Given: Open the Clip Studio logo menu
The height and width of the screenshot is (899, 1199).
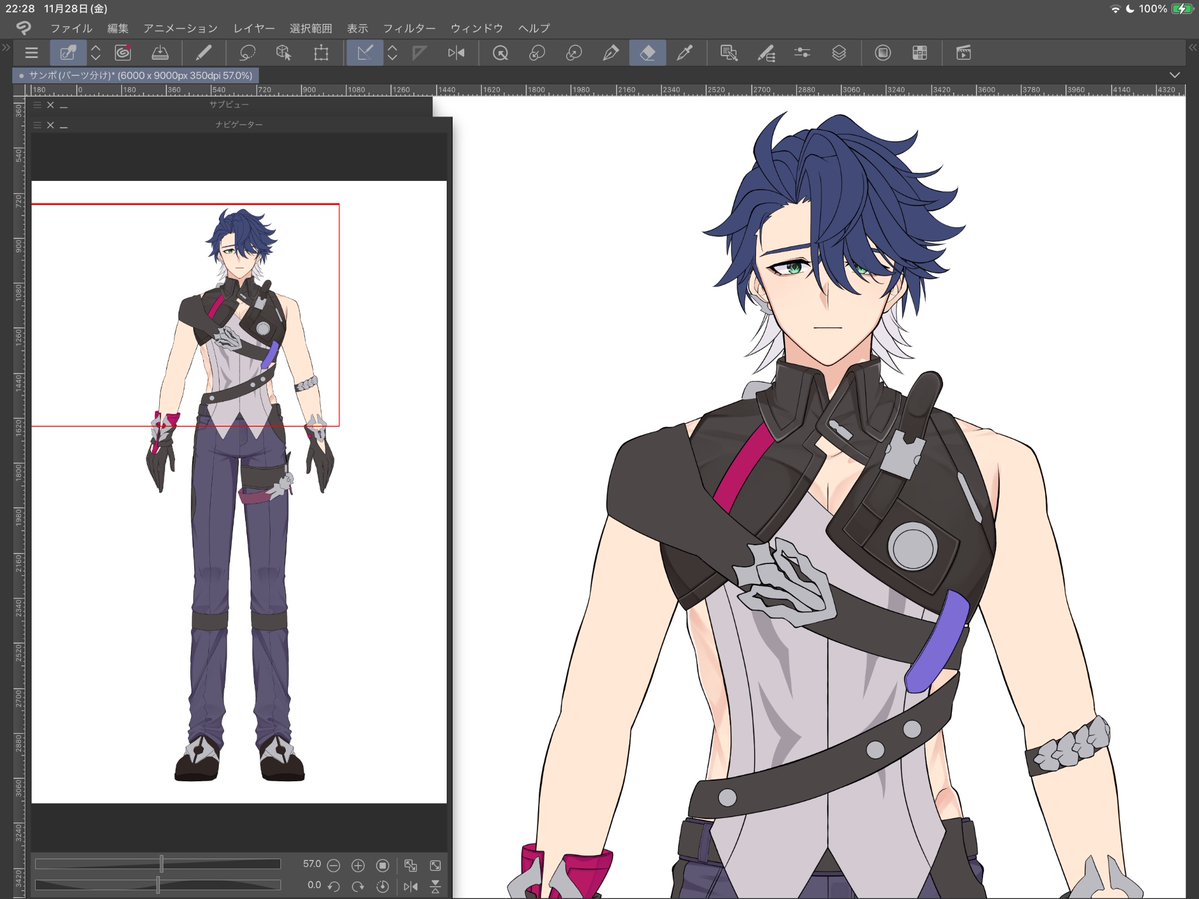Looking at the screenshot, I should point(23,28).
